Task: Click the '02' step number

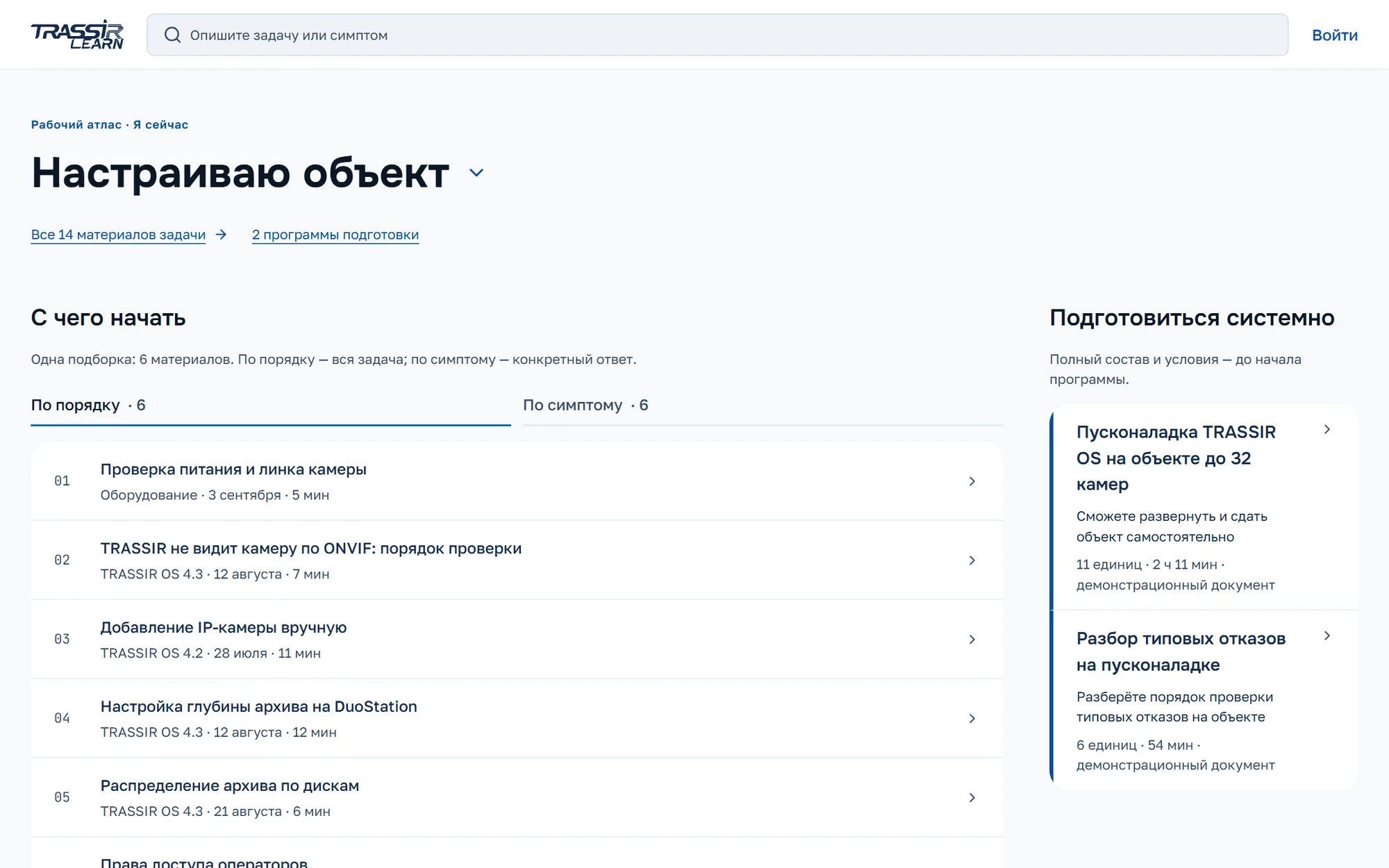Action: pos(62,560)
